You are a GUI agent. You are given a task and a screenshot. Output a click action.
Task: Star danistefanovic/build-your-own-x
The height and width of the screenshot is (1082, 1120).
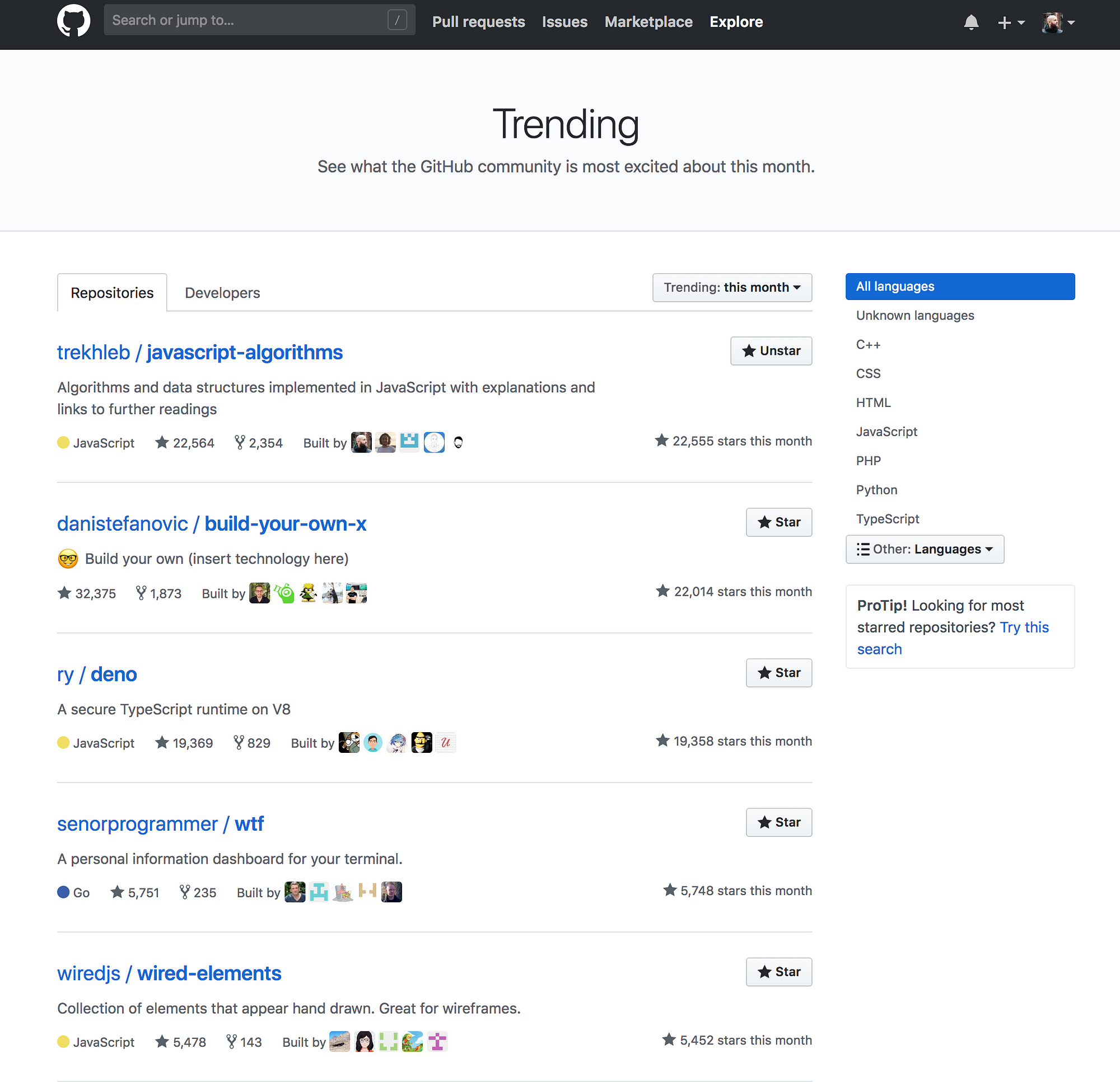(779, 522)
